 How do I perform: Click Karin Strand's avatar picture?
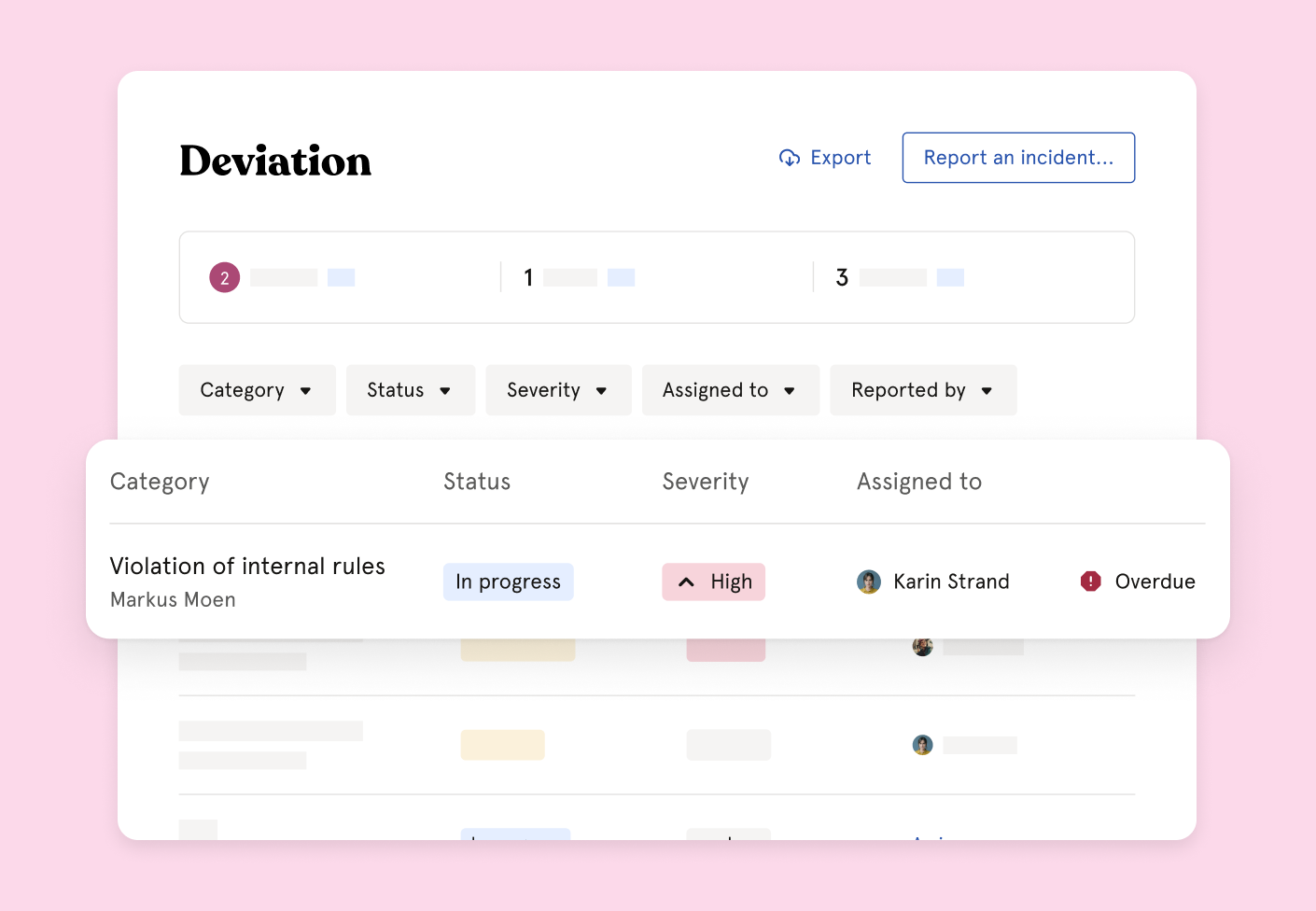tap(869, 582)
